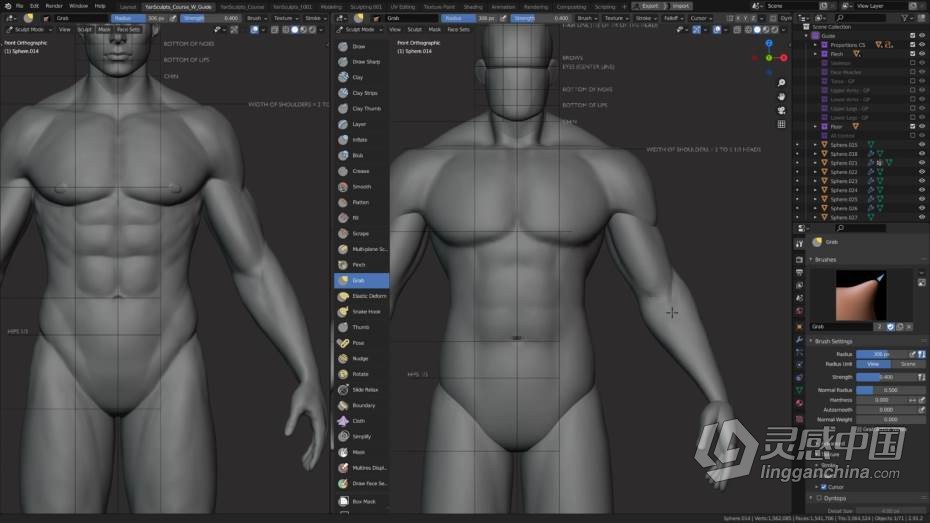The height and width of the screenshot is (523, 930).
Task: Hide Sphere.027 with its eye icon
Action: coord(922,217)
